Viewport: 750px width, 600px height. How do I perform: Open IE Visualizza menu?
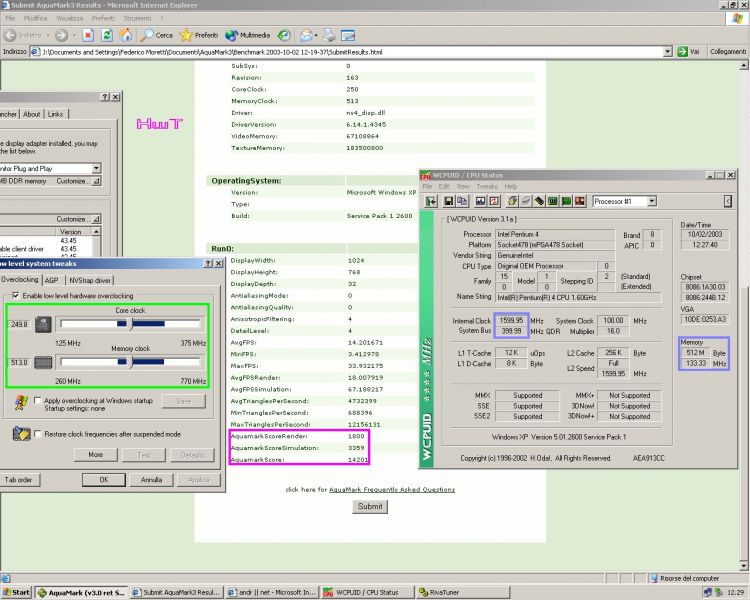(69, 18)
